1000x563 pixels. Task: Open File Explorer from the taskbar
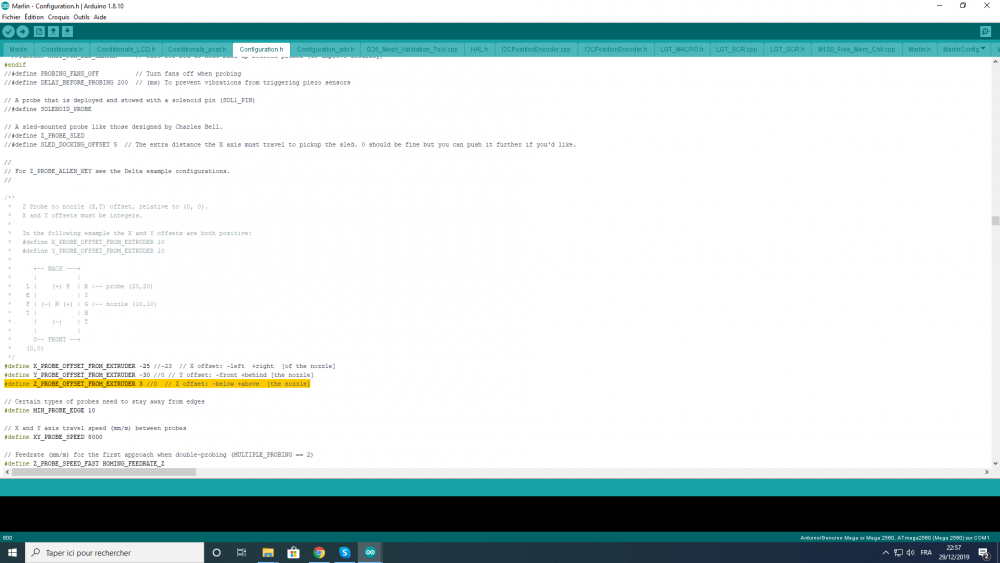268,553
